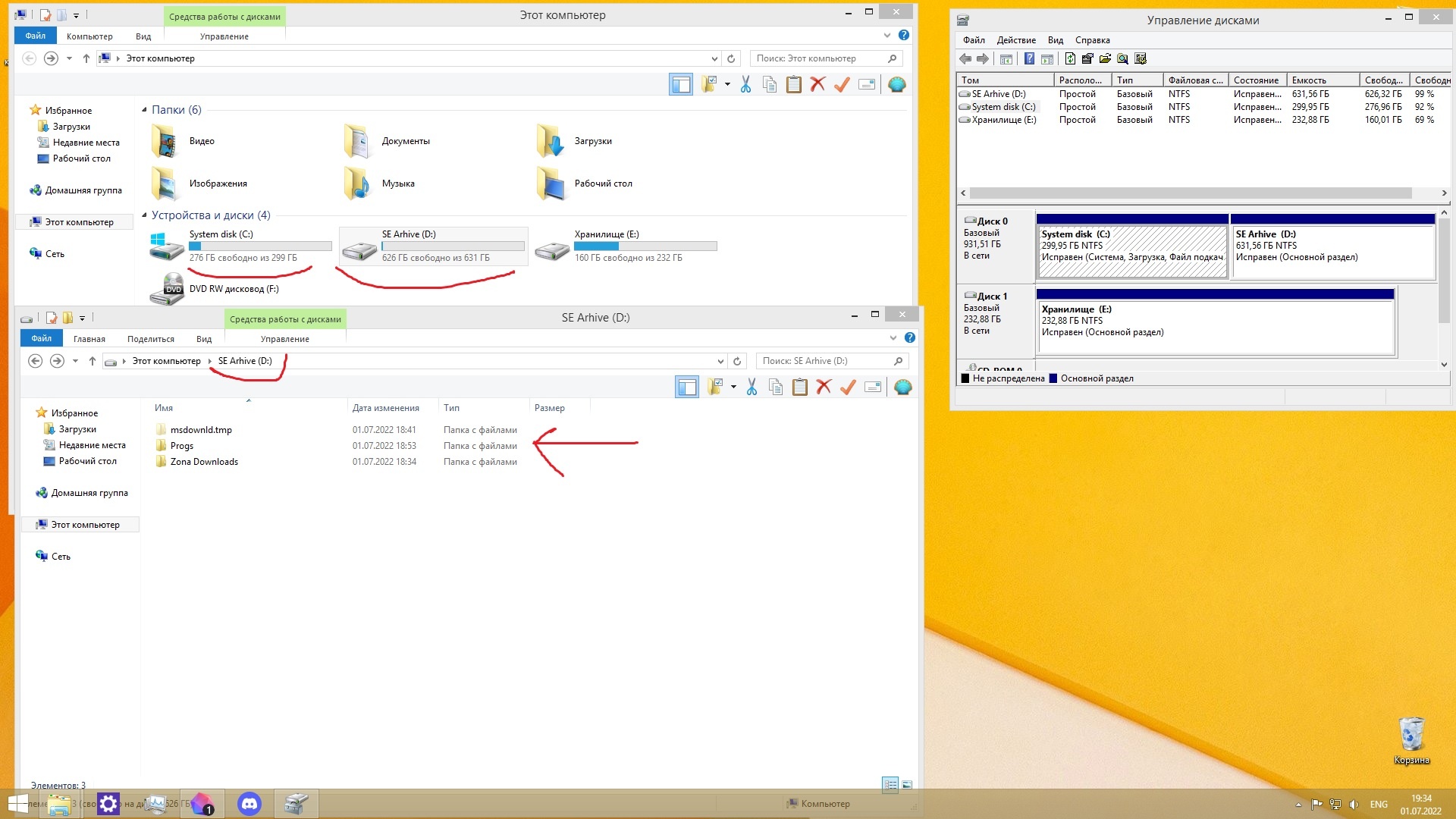Open the Discord icon on the taskbar
This screenshot has height=819, width=1456.
[x=249, y=804]
